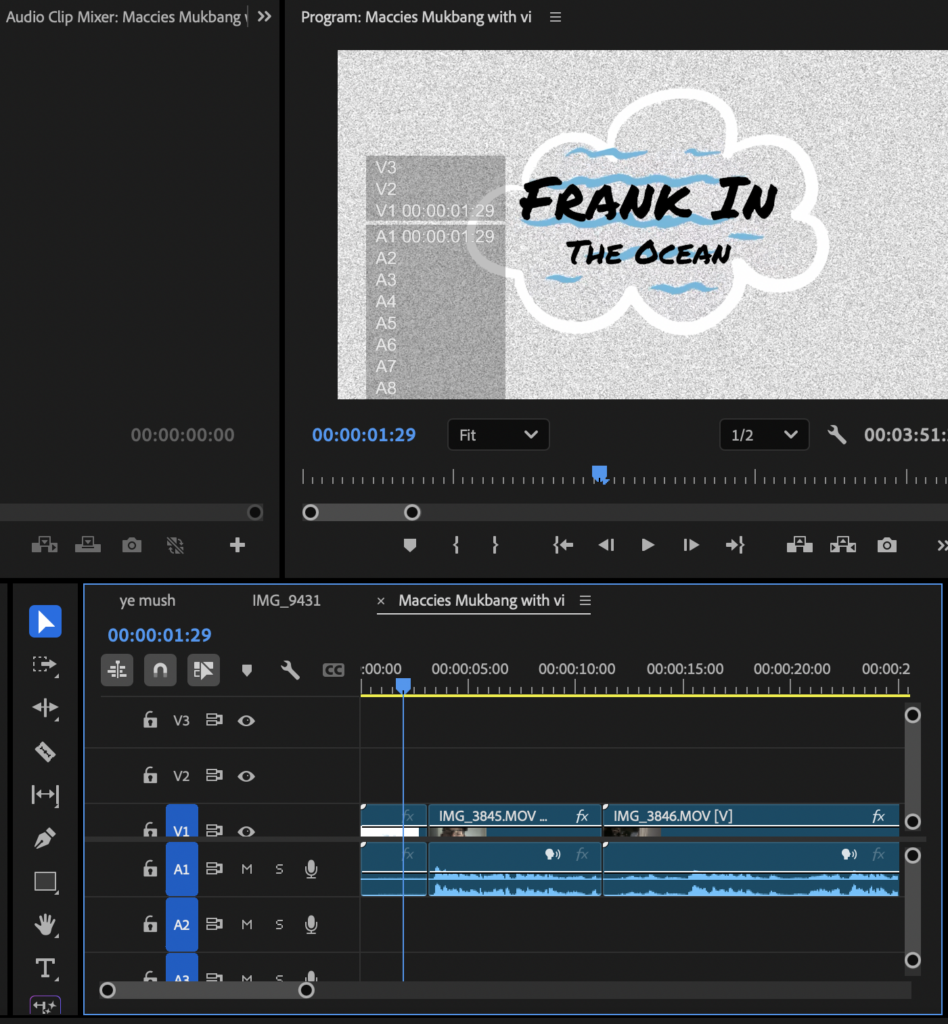
Task: Step back one frame
Action: tap(607, 545)
